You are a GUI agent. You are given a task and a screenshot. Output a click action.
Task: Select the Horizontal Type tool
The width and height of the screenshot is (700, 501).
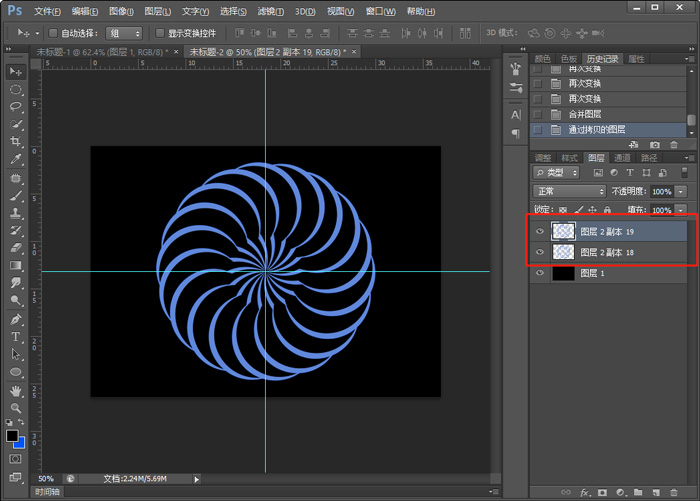[x=16, y=337]
